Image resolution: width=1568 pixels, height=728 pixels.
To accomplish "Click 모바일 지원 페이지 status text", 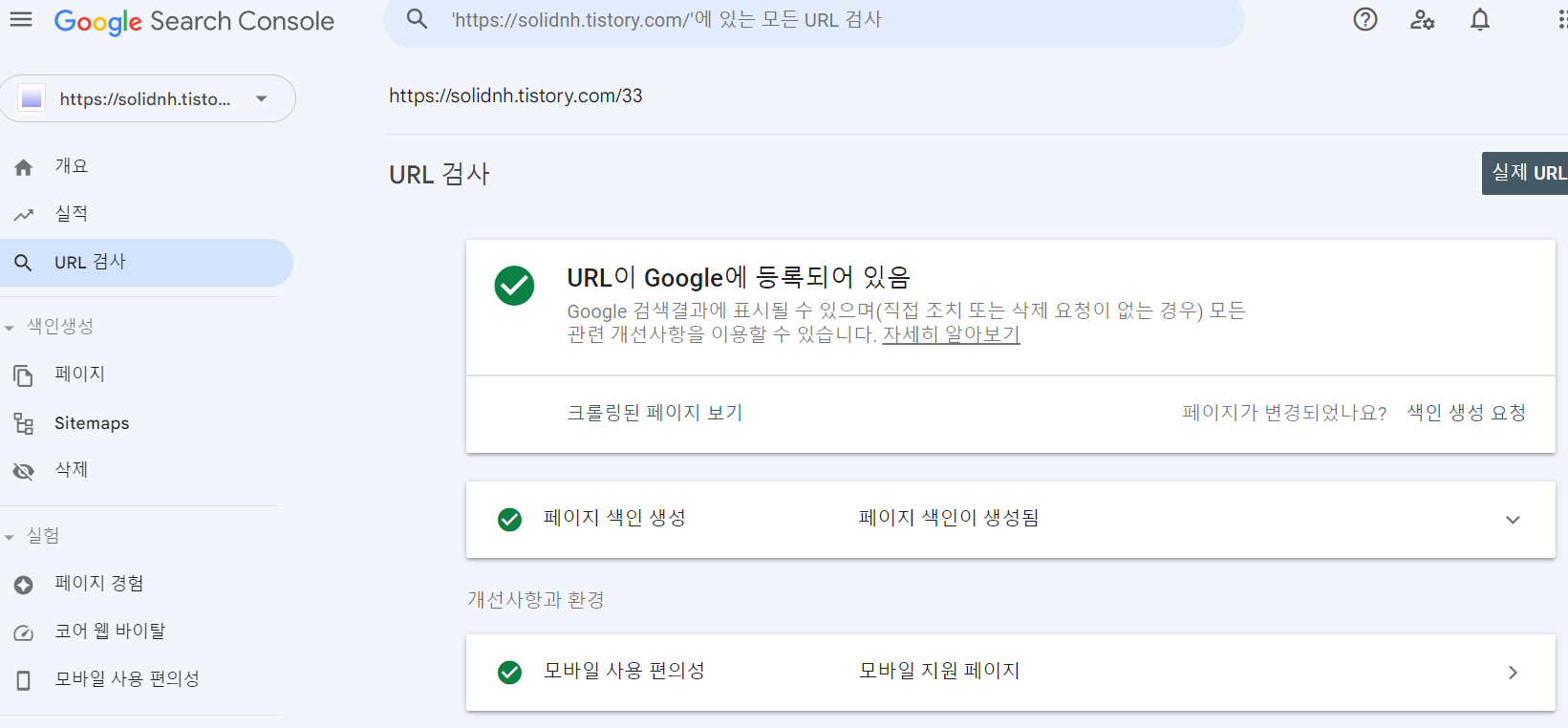I will pos(939,671).
